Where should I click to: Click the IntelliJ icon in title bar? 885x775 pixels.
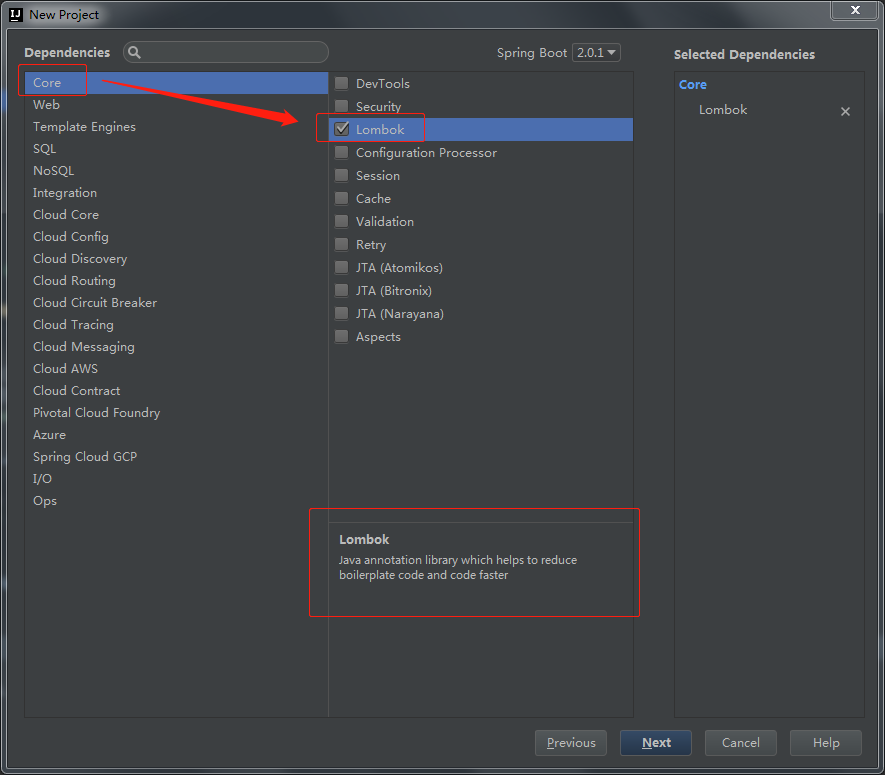pos(16,15)
